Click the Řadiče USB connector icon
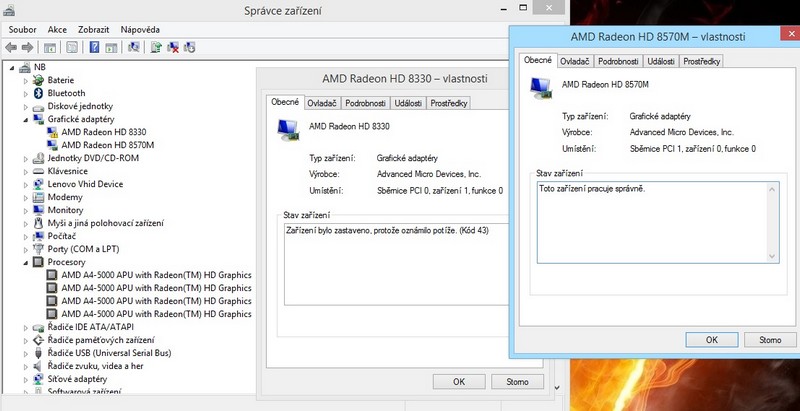Viewport: 800px width, 411px height. (x=38, y=353)
